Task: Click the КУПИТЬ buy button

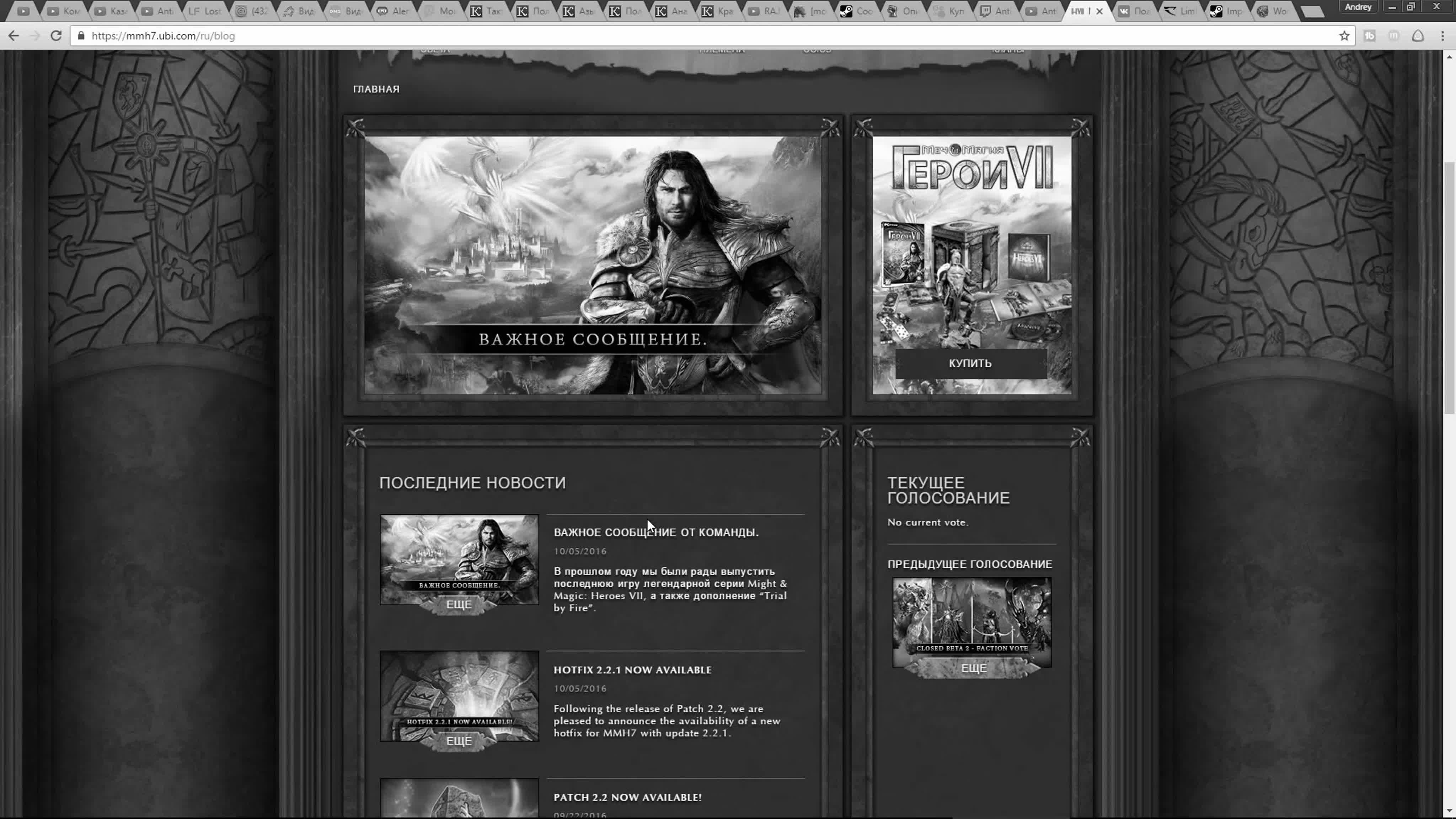Action: (970, 363)
